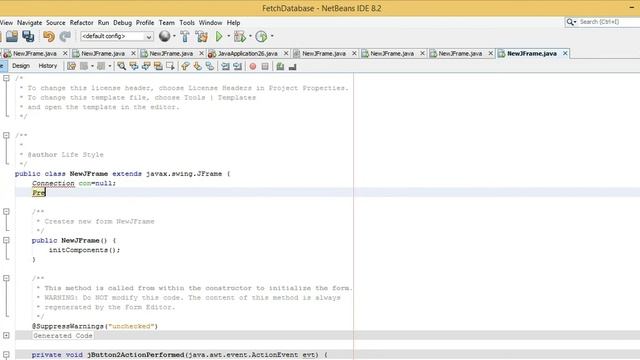640x360 pixels.
Task: Click the Open Project toolbar icon
Action: pyautogui.click(x=12, y=36)
